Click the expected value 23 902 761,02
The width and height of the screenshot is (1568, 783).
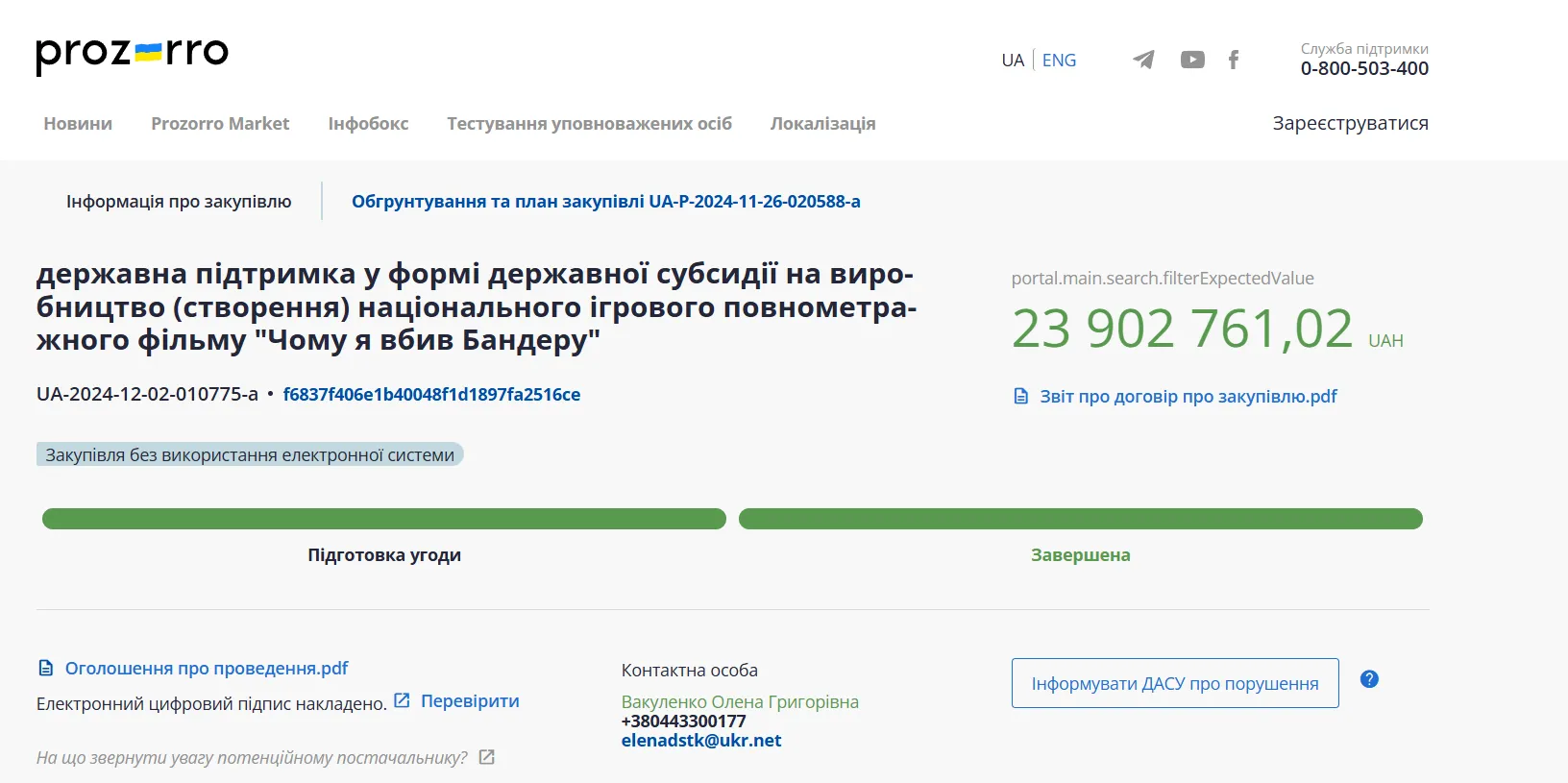pos(1183,329)
